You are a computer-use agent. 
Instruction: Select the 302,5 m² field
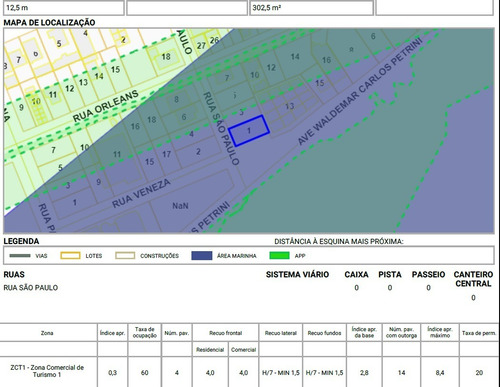311,8
